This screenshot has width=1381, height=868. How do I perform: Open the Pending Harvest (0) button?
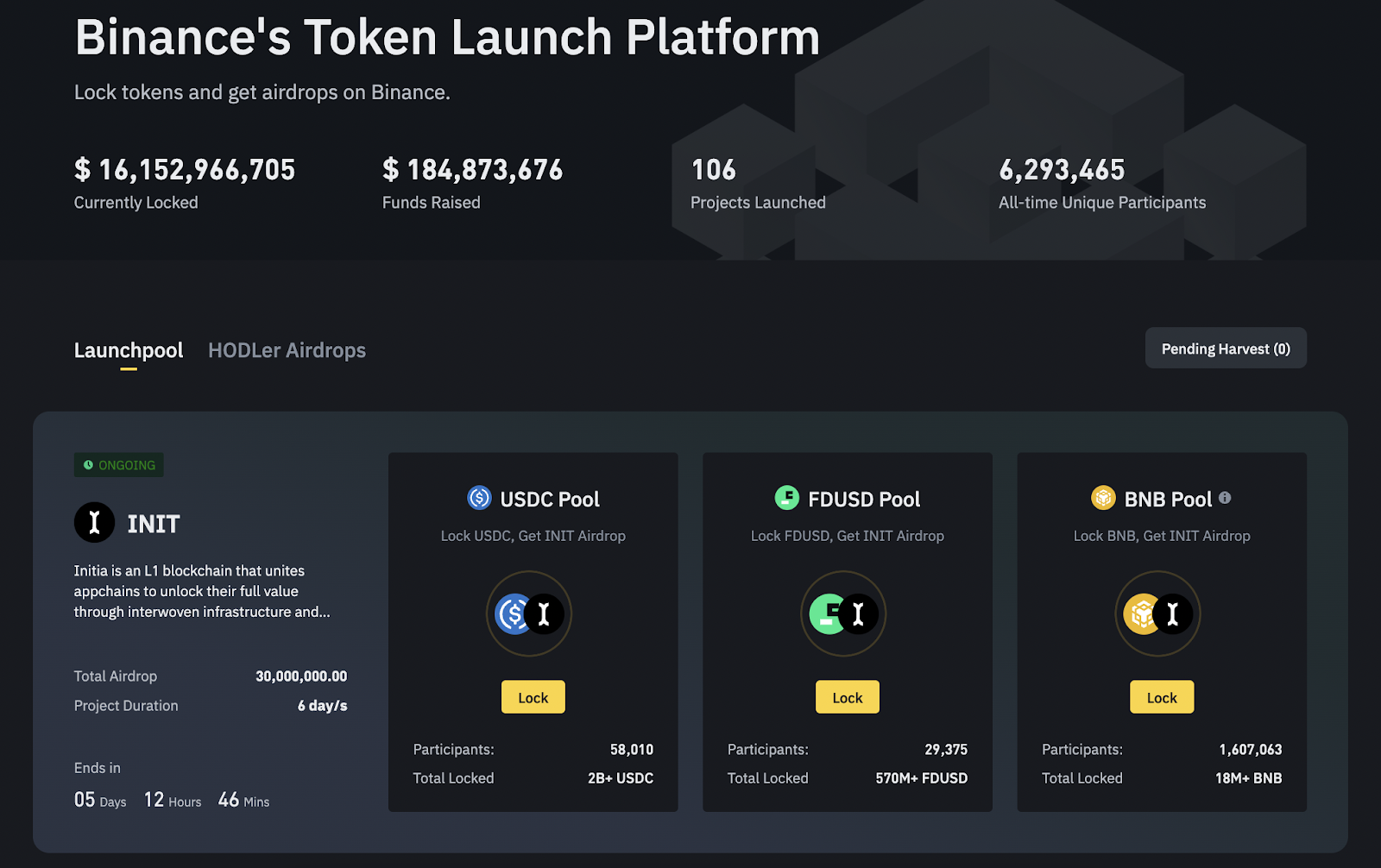1225,349
